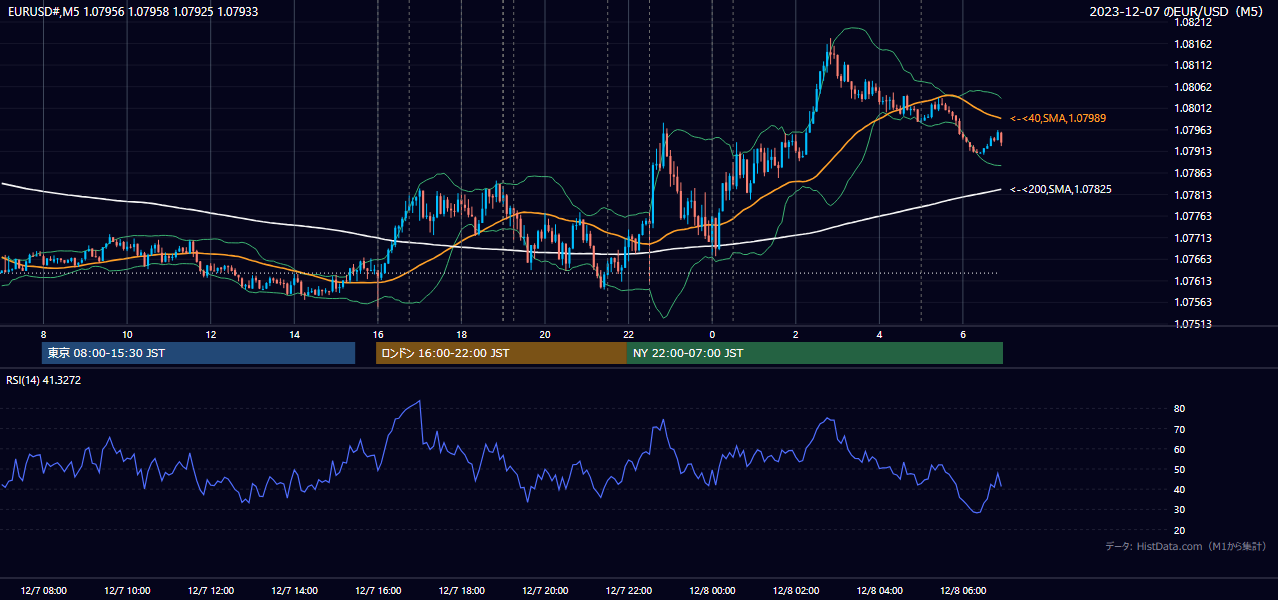Click hour tick 16 under the price chart
1278x600 pixels.
point(378,334)
